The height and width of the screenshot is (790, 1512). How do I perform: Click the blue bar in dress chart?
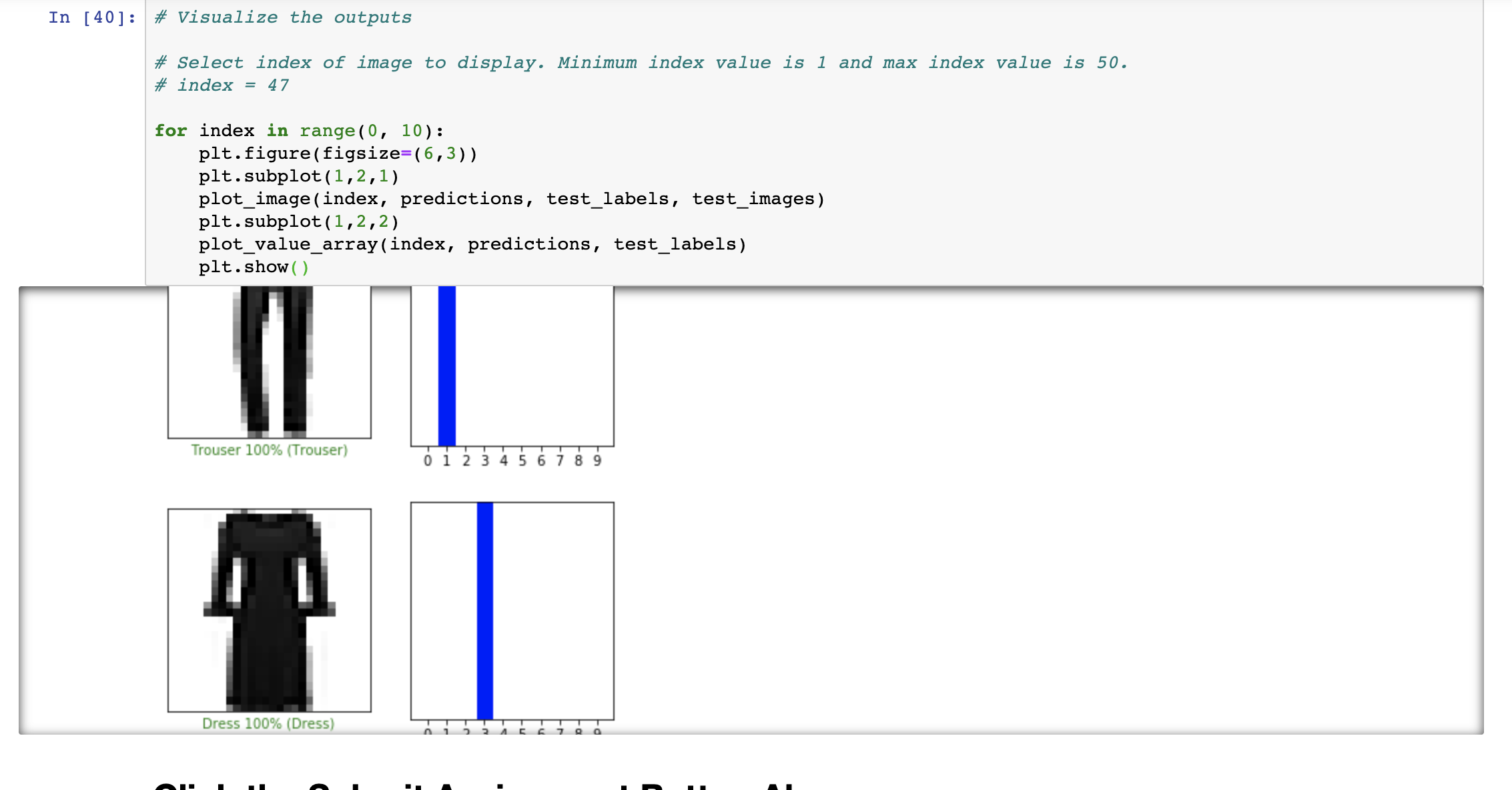(485, 610)
